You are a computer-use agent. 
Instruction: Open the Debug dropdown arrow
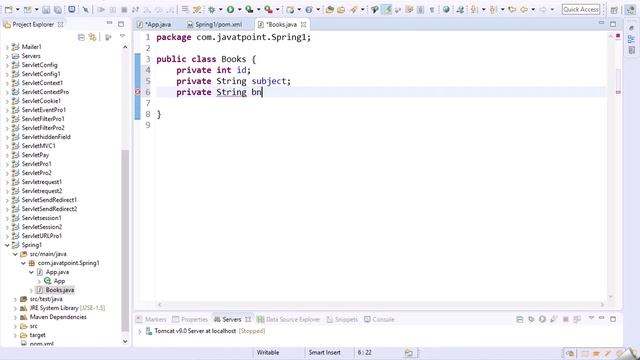(x=220, y=9)
